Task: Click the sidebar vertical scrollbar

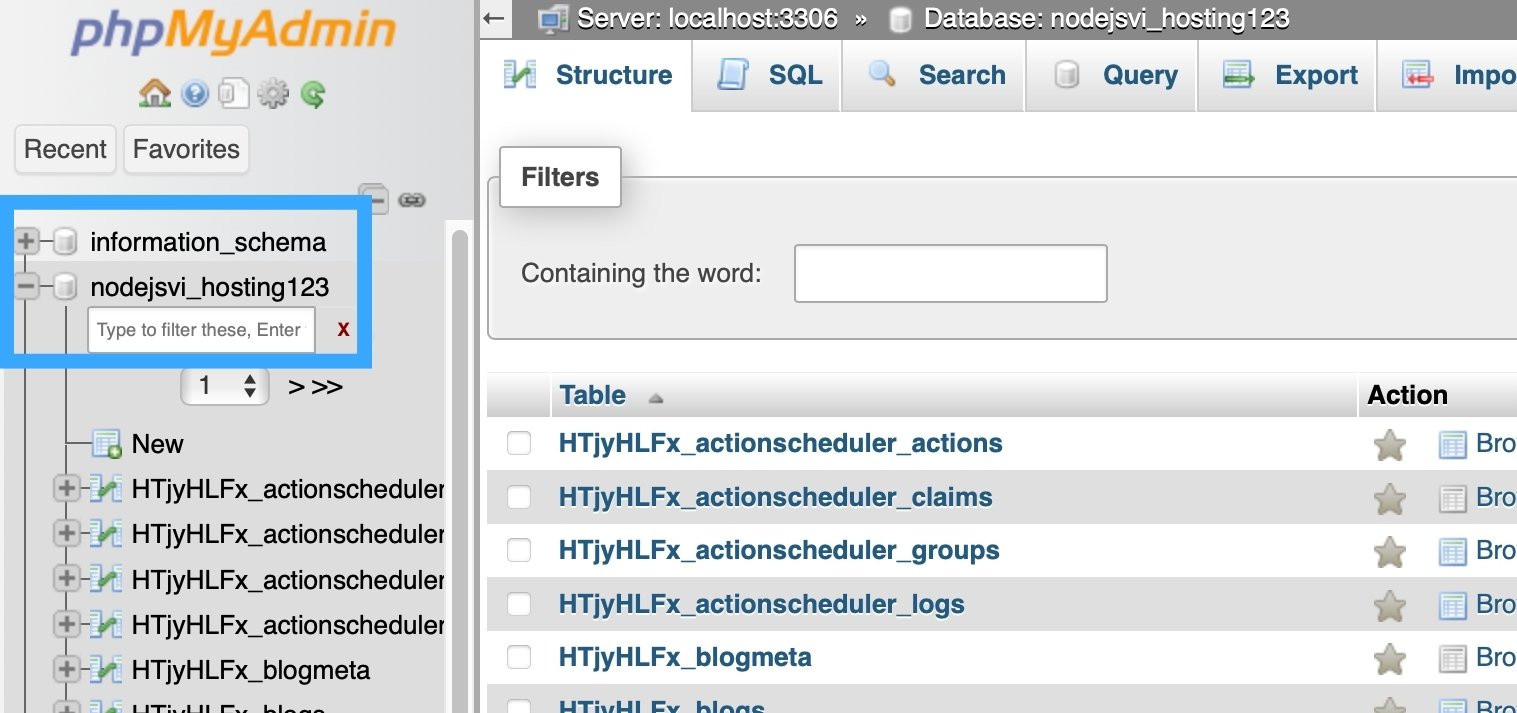Action: [460, 450]
